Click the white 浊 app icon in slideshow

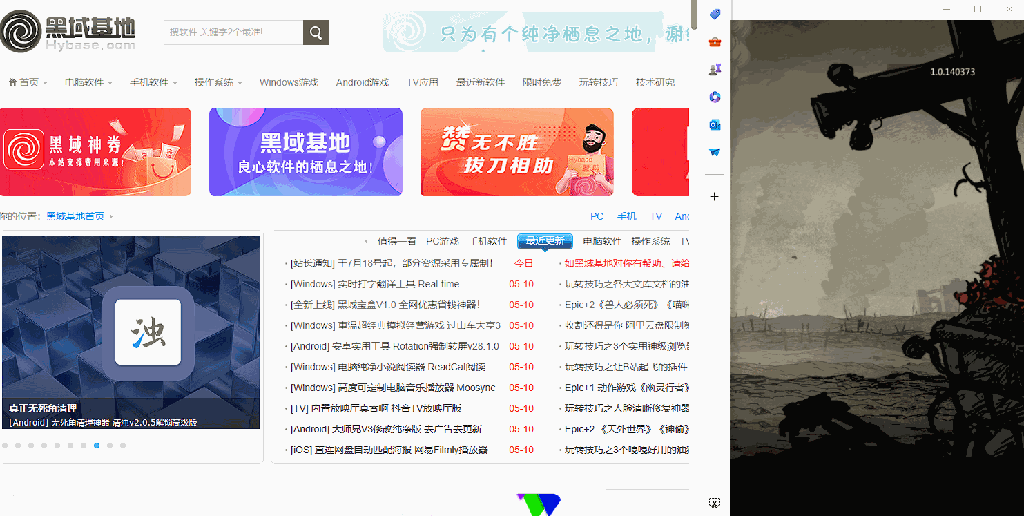point(148,332)
